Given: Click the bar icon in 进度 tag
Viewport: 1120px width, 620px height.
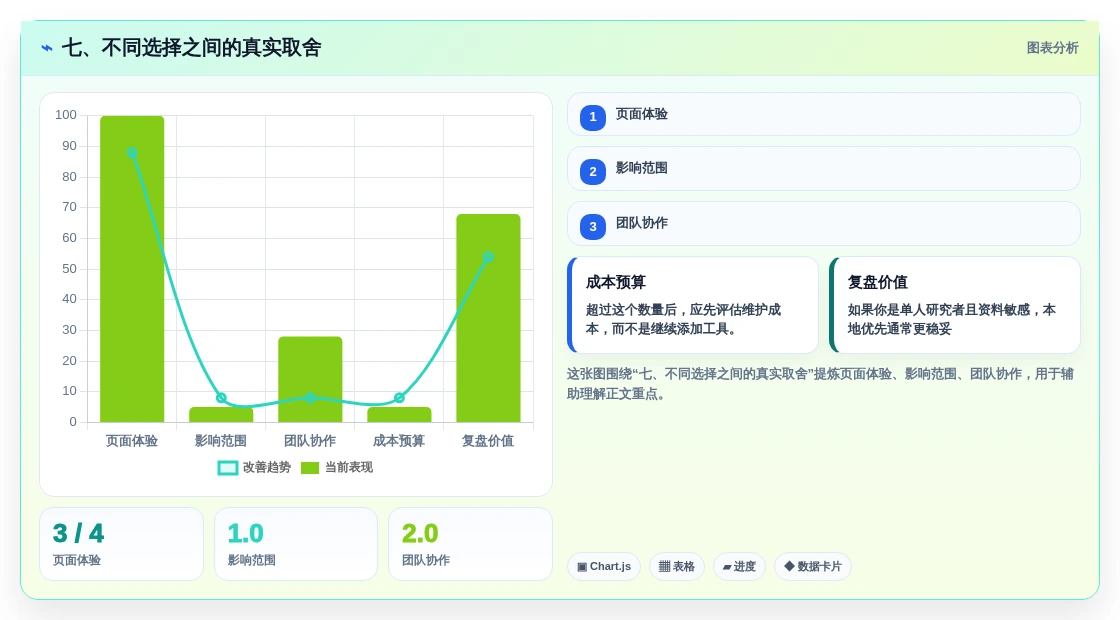Looking at the screenshot, I should click(727, 566).
